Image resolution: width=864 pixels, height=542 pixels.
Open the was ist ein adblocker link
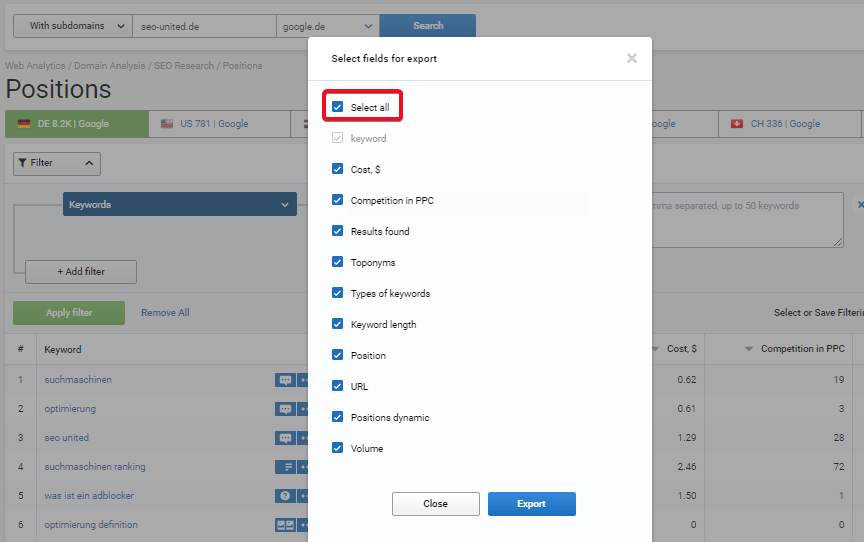89,496
